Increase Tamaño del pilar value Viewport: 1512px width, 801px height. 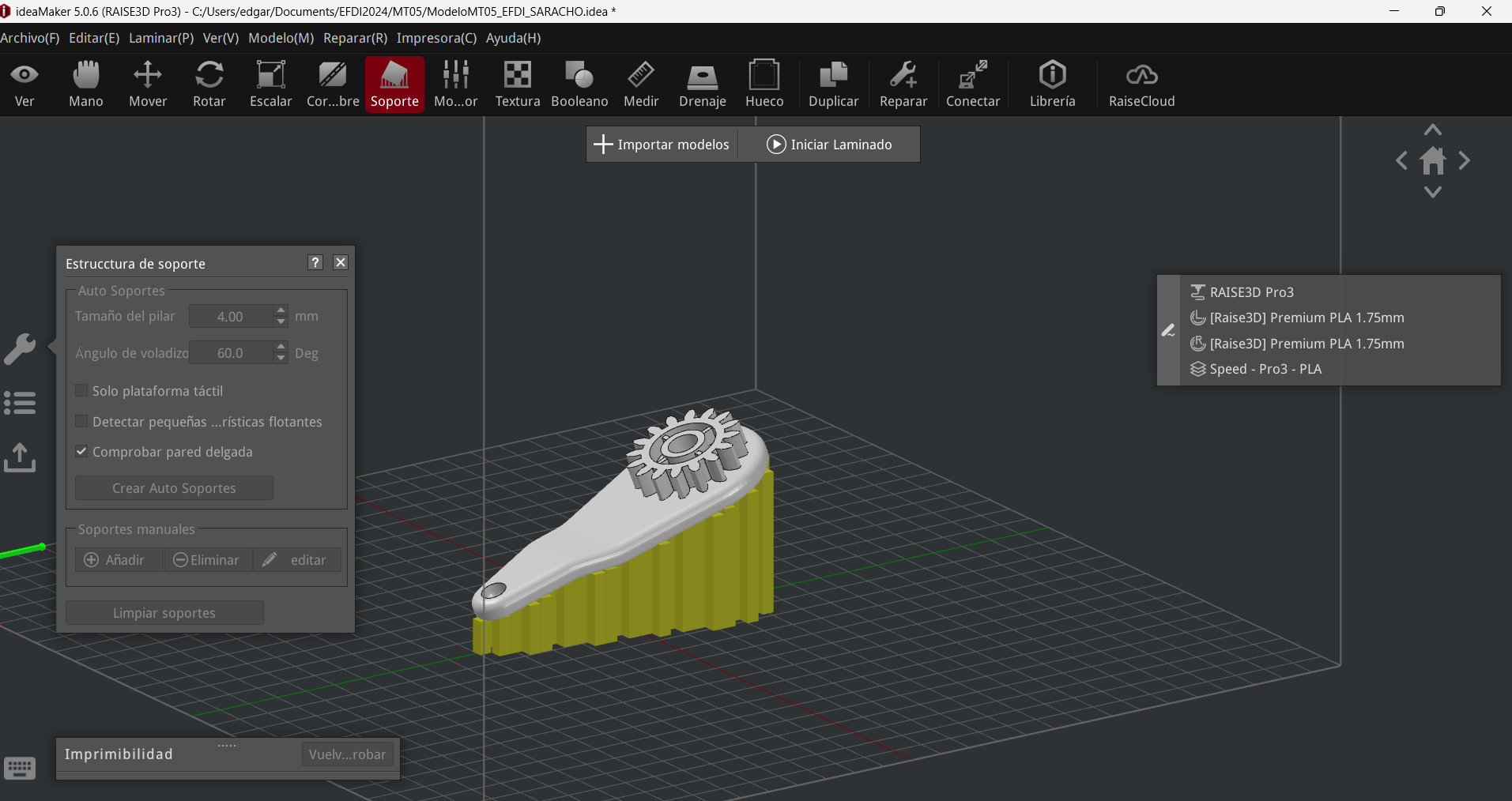281,310
